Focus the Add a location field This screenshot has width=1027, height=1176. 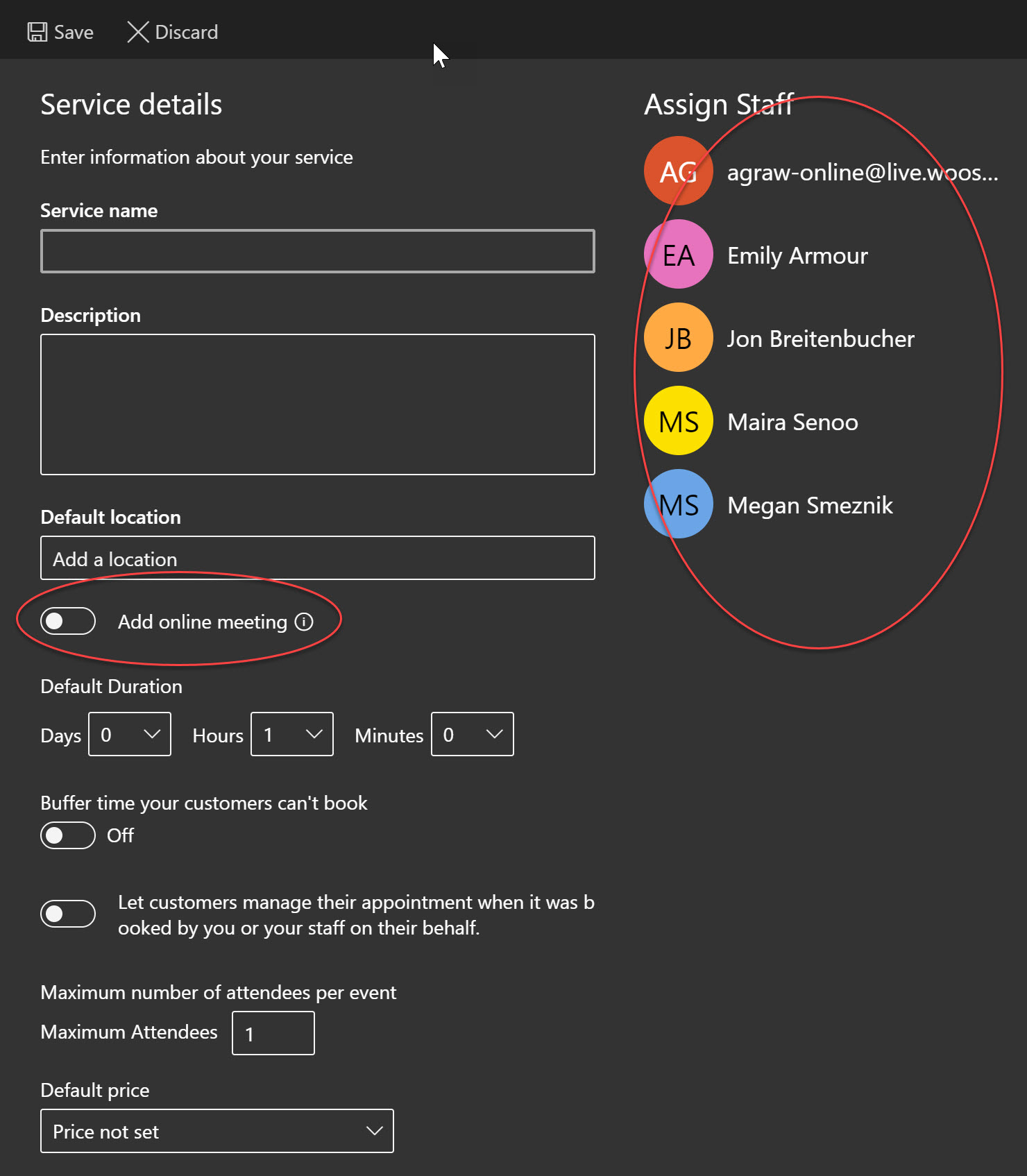tap(317, 558)
